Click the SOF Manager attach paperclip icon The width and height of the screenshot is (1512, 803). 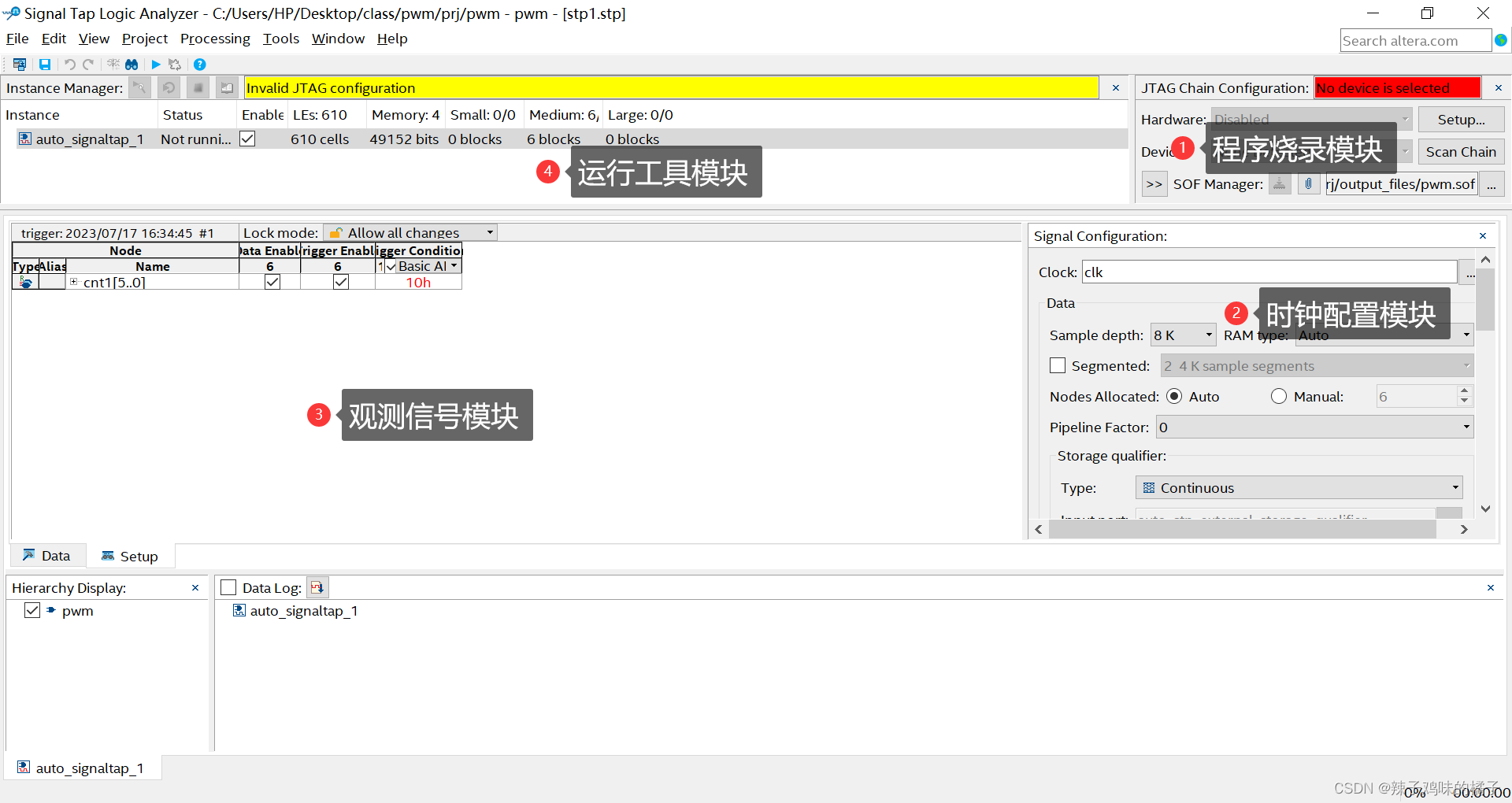click(x=1309, y=183)
